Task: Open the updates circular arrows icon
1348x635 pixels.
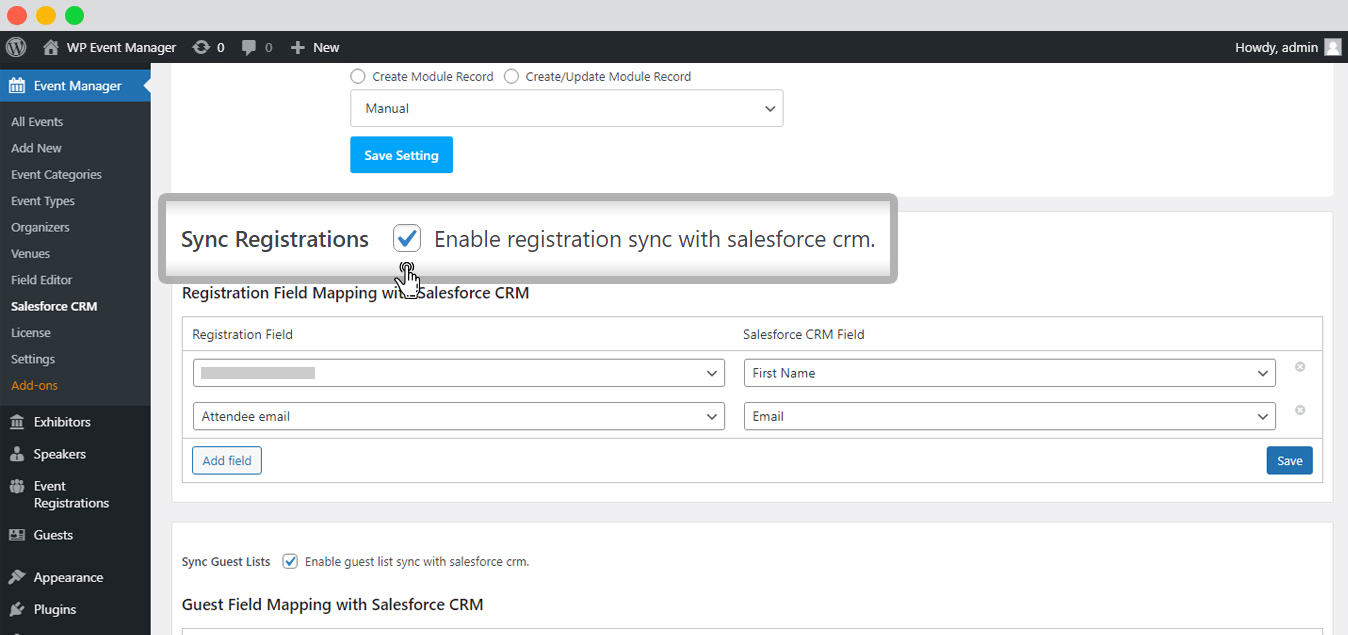Action: [201, 47]
